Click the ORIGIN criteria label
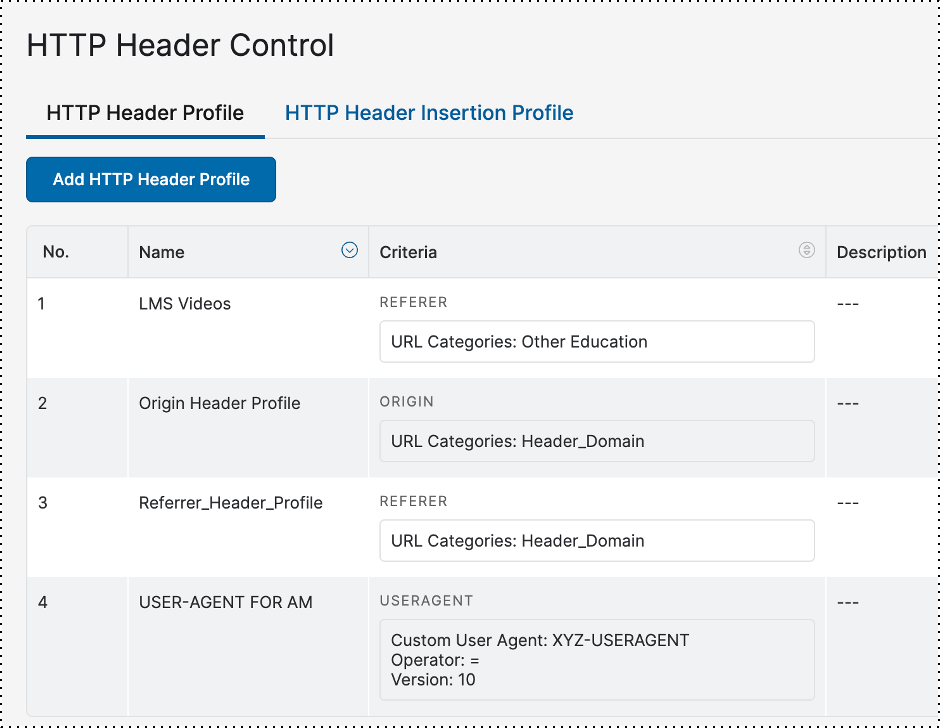 pyautogui.click(x=406, y=402)
